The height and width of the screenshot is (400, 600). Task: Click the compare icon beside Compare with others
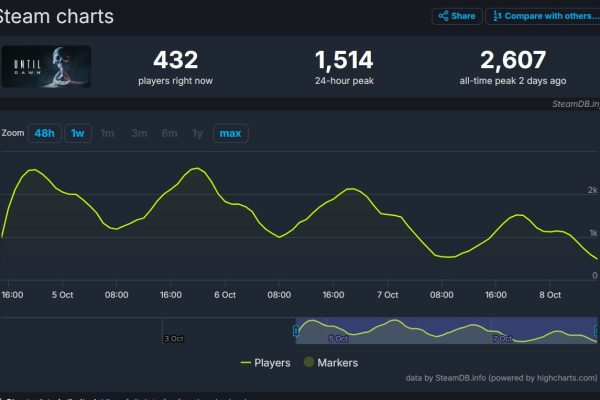coord(497,16)
